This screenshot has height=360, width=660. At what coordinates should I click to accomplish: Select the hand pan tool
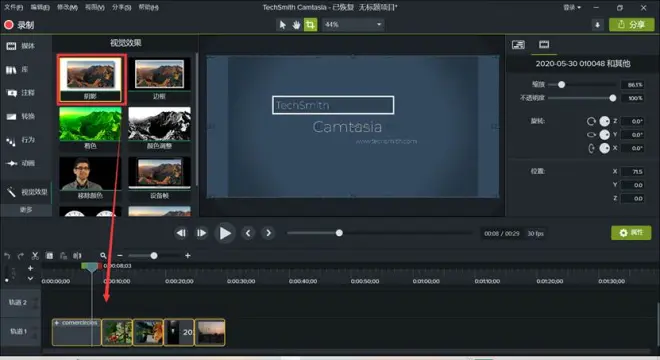(x=296, y=25)
